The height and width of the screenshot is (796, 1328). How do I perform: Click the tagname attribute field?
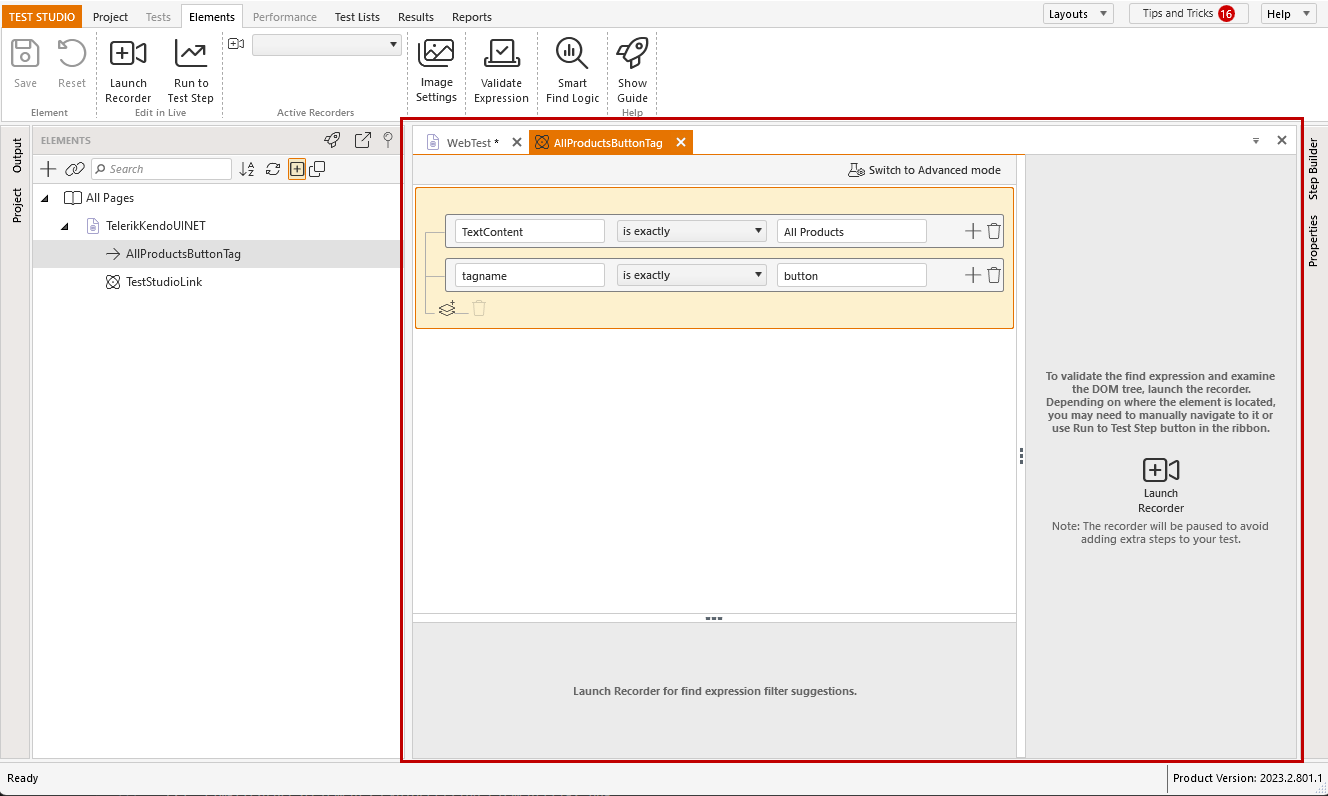pyautogui.click(x=530, y=275)
